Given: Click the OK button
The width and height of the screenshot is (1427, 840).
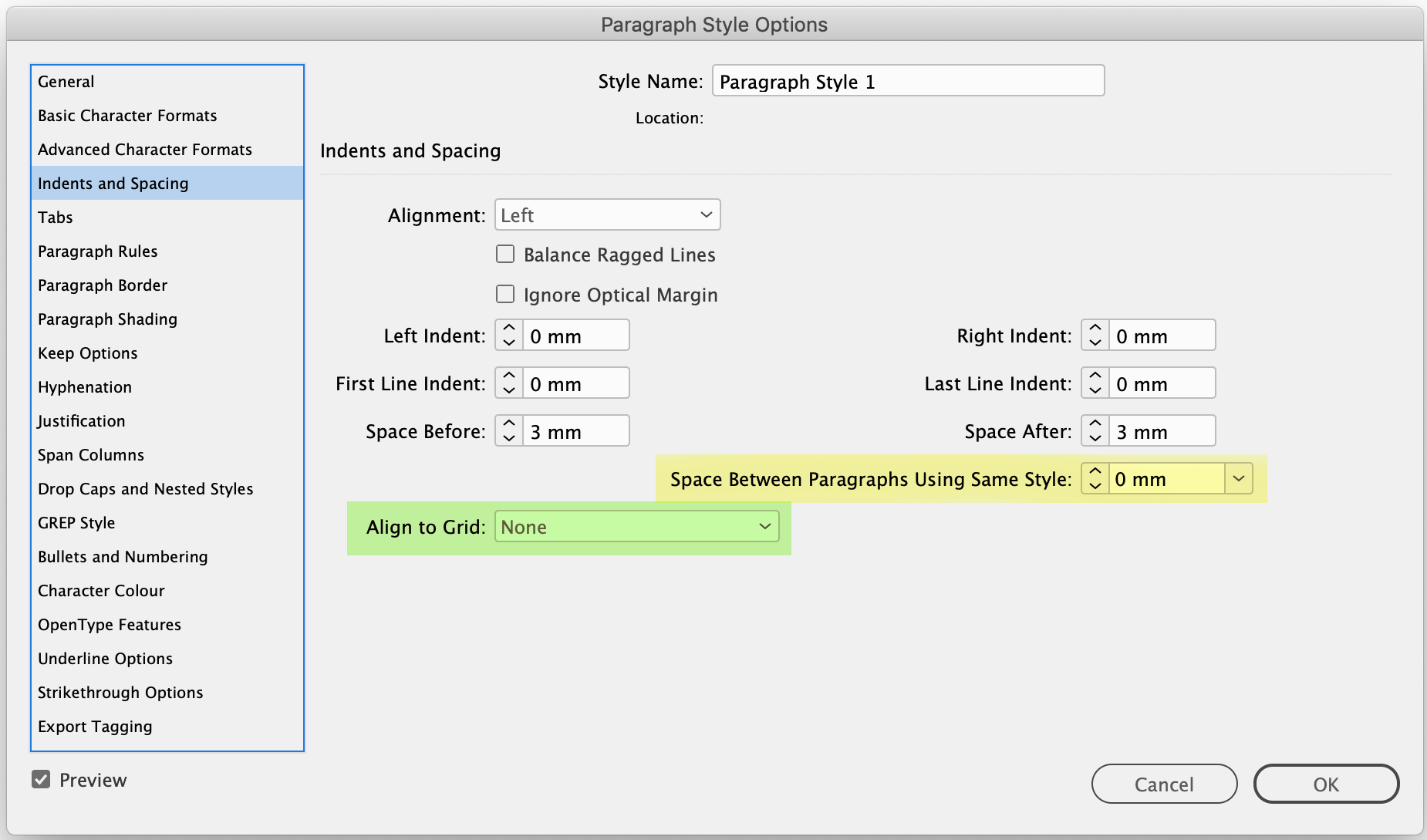Looking at the screenshot, I should pos(1326,784).
